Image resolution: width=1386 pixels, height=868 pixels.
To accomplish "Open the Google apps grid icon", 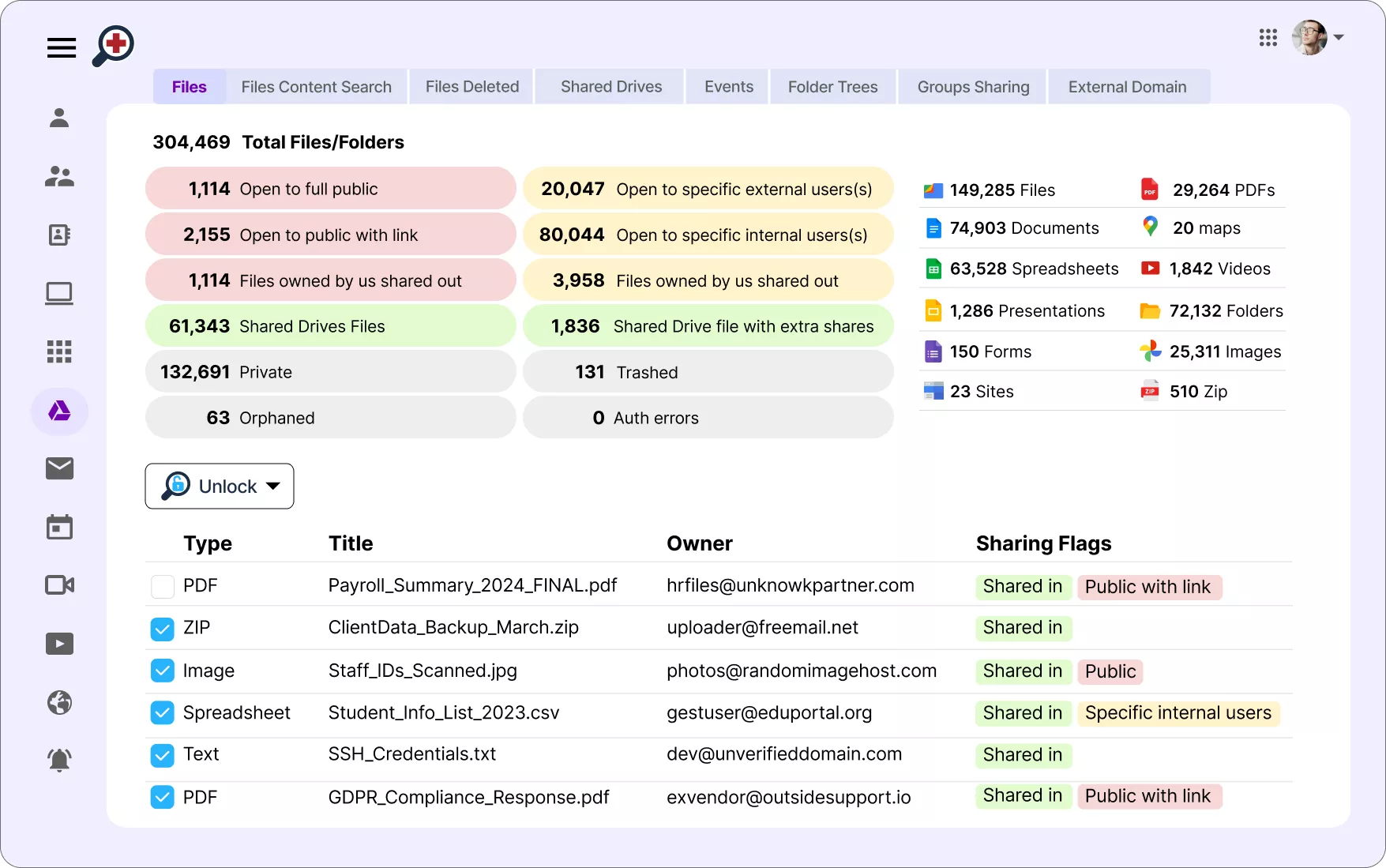I will 1268,37.
